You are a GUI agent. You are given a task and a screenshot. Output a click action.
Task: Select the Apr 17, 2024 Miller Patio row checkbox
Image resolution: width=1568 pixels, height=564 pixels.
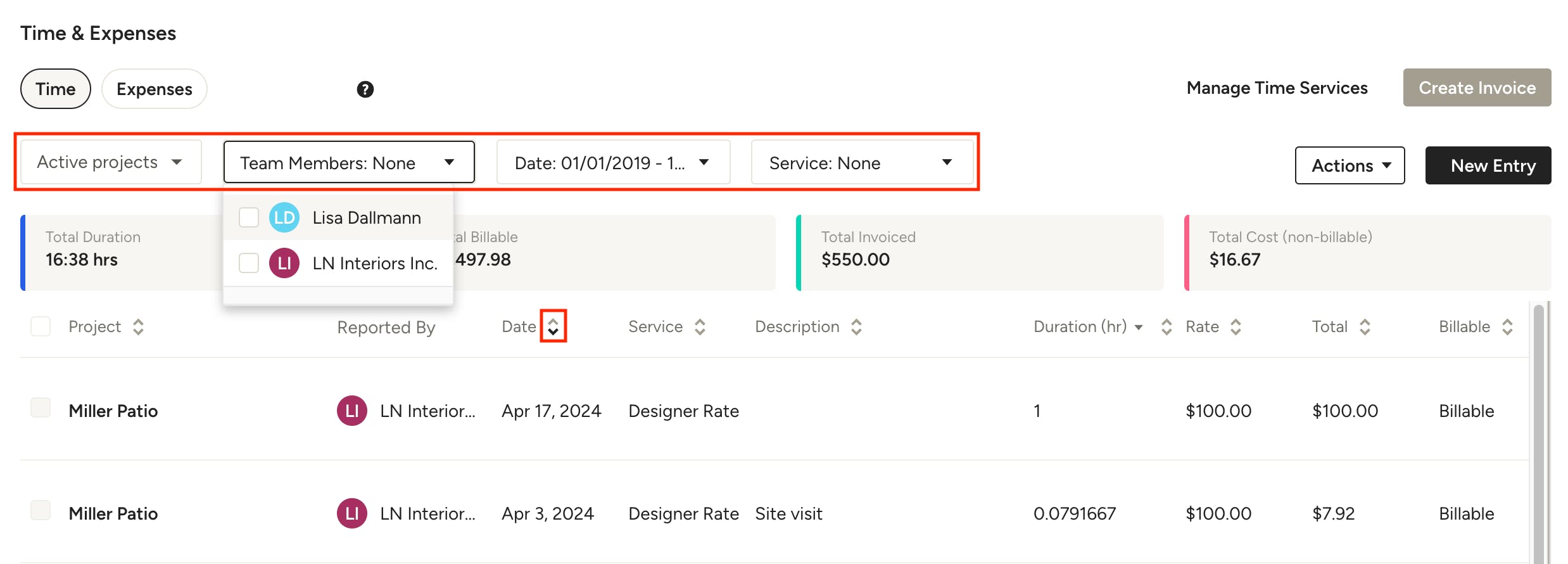(41, 407)
